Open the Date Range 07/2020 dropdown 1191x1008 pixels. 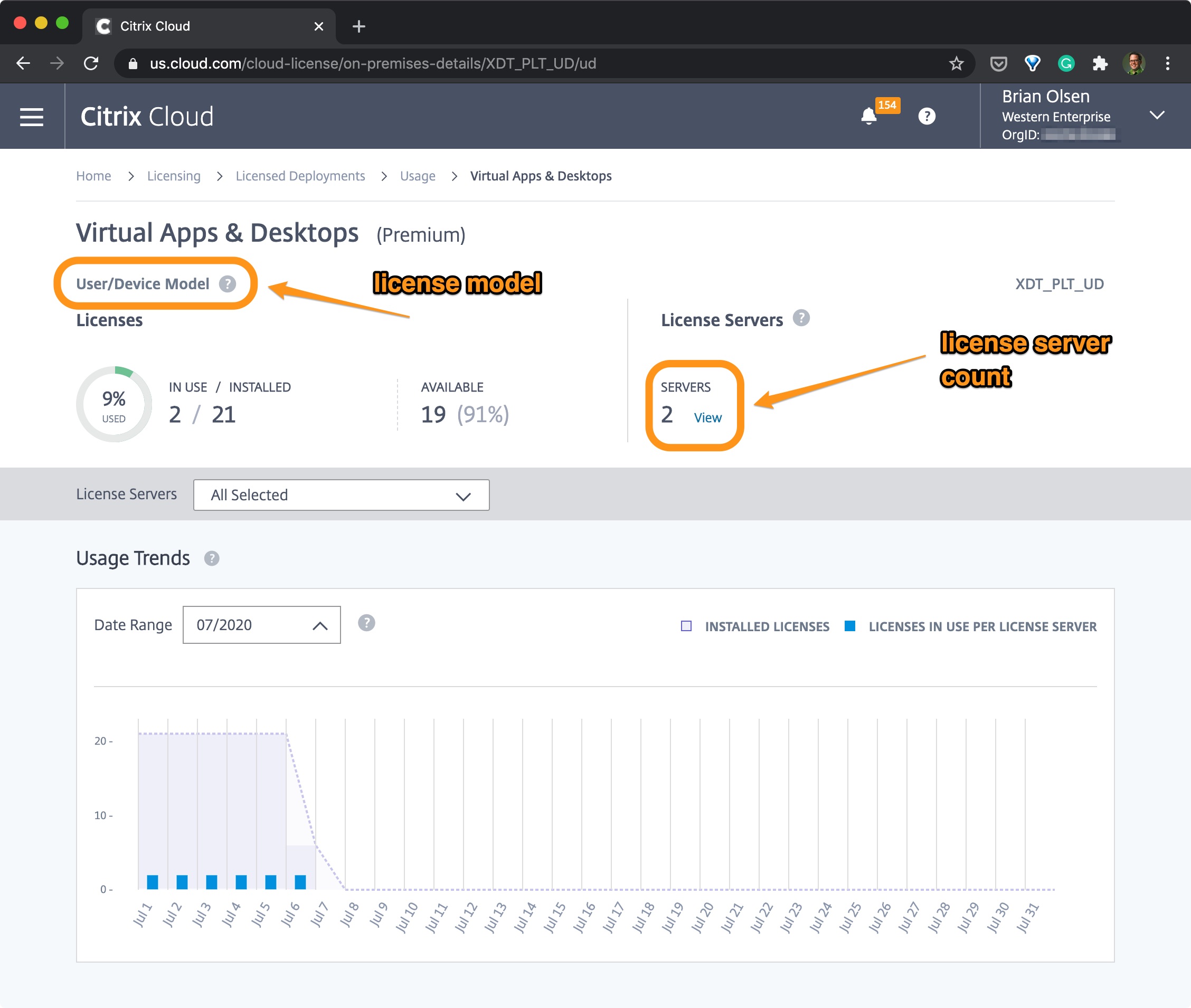pos(262,624)
